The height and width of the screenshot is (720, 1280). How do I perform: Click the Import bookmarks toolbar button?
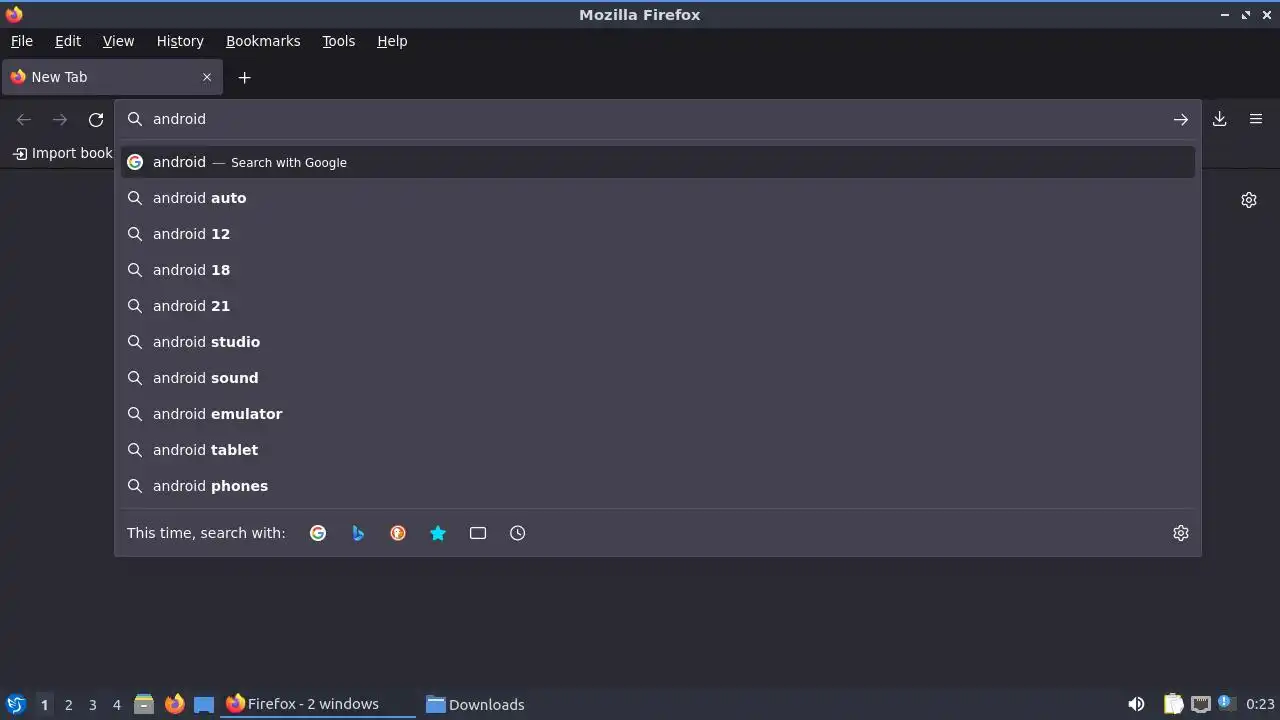(x=63, y=153)
